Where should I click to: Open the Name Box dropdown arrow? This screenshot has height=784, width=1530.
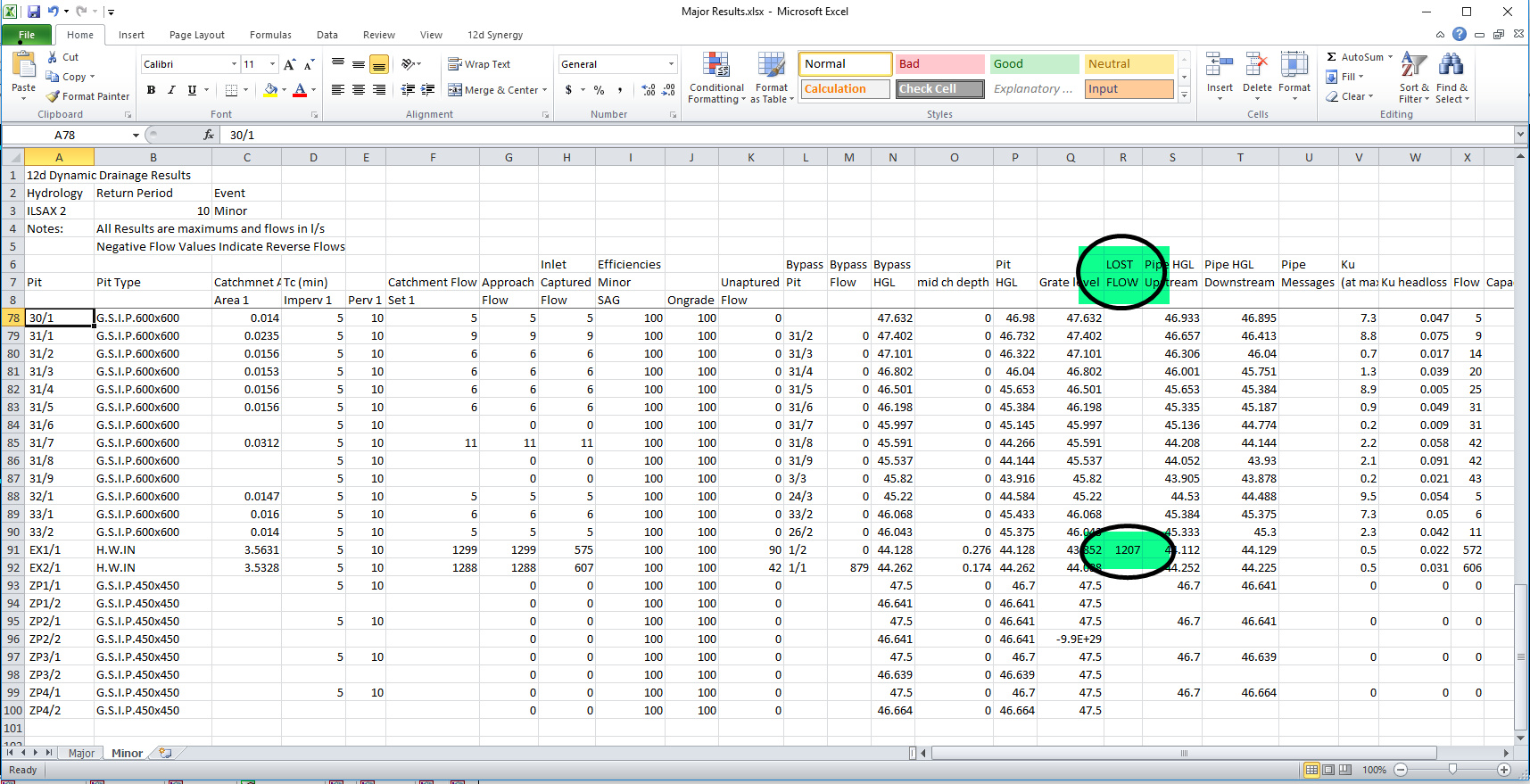136,136
